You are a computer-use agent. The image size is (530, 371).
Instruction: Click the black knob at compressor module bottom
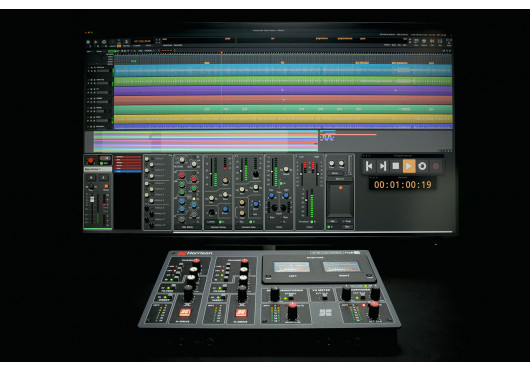click(212, 212)
